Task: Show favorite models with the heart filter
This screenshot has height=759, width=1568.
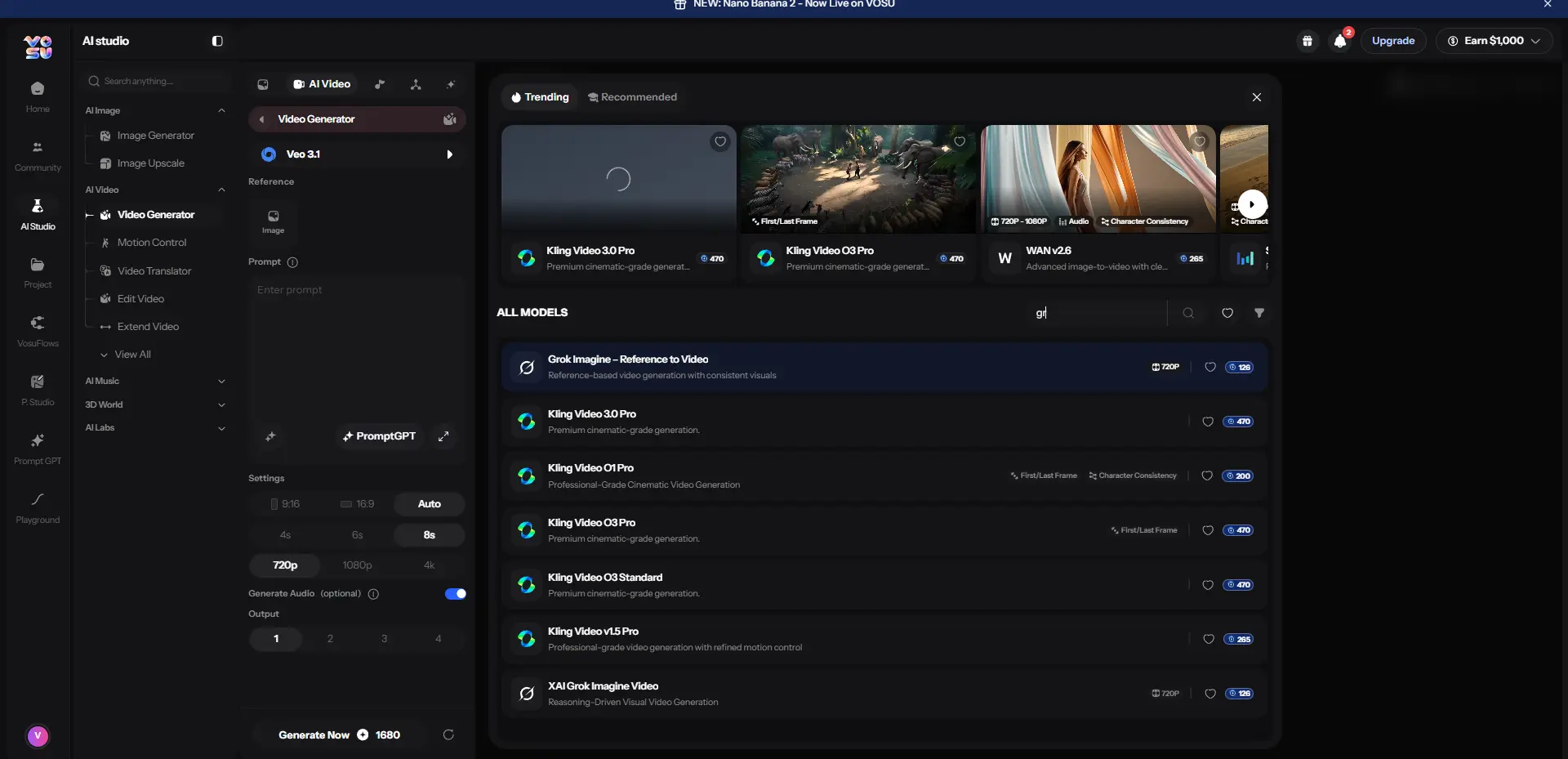Action: coord(1227,313)
